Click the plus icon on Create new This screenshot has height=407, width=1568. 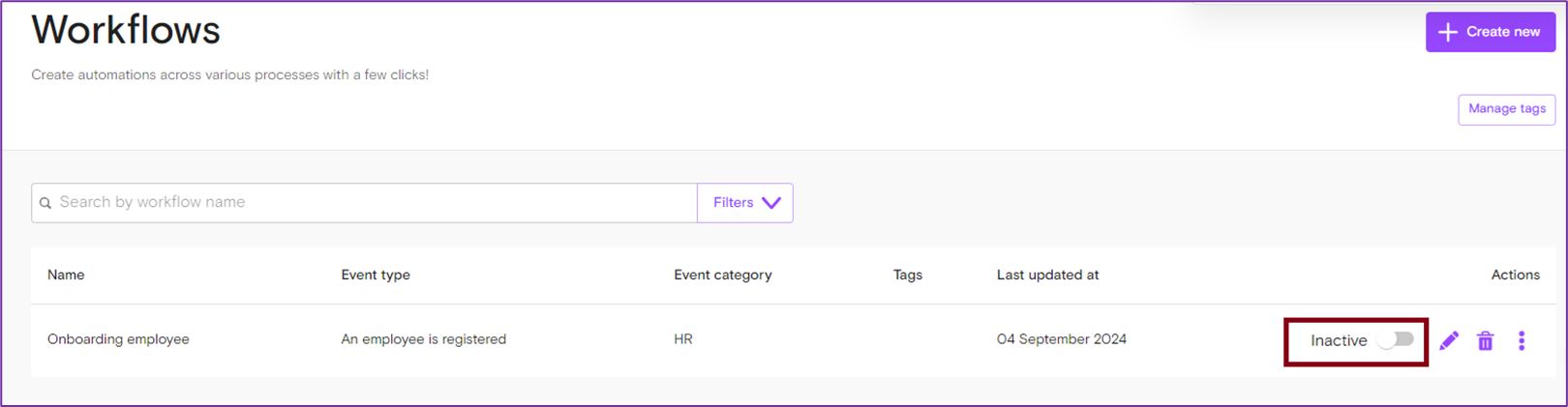1448,32
